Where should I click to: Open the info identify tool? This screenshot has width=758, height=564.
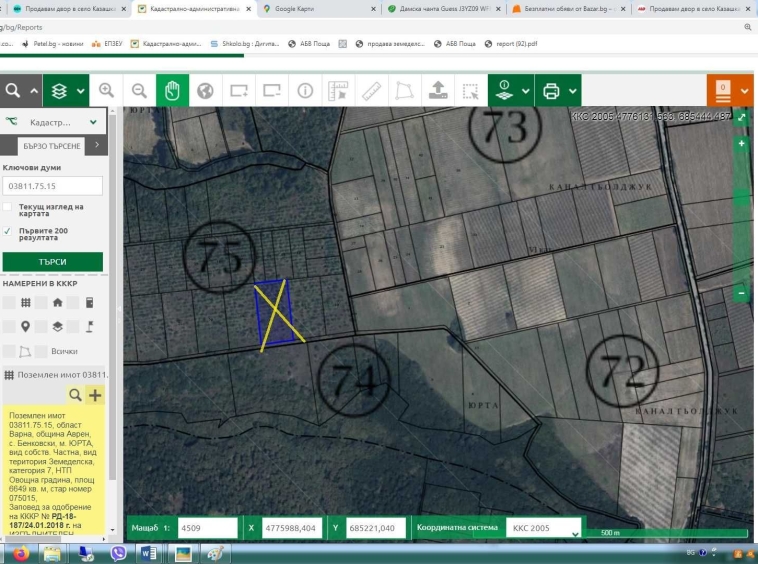[304, 91]
